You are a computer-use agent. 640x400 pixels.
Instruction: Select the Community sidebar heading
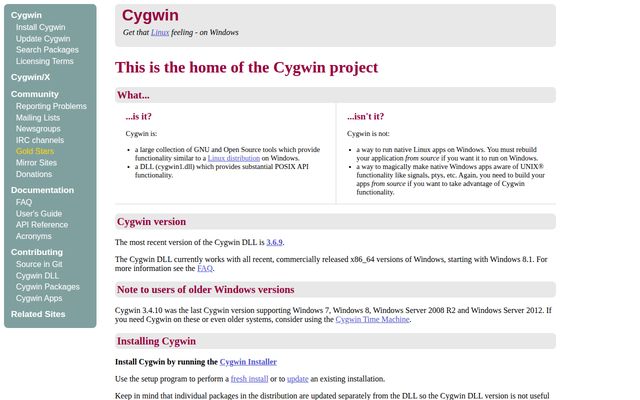point(35,94)
